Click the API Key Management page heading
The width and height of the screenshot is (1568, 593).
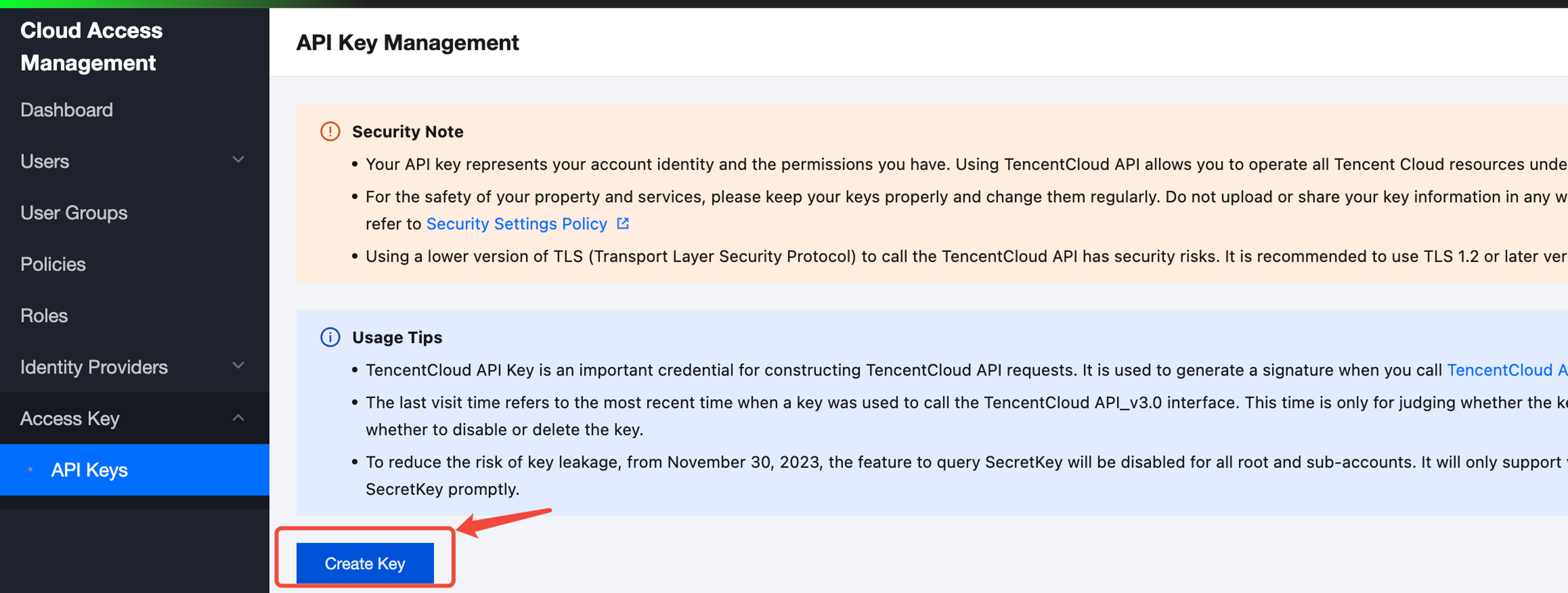click(407, 42)
